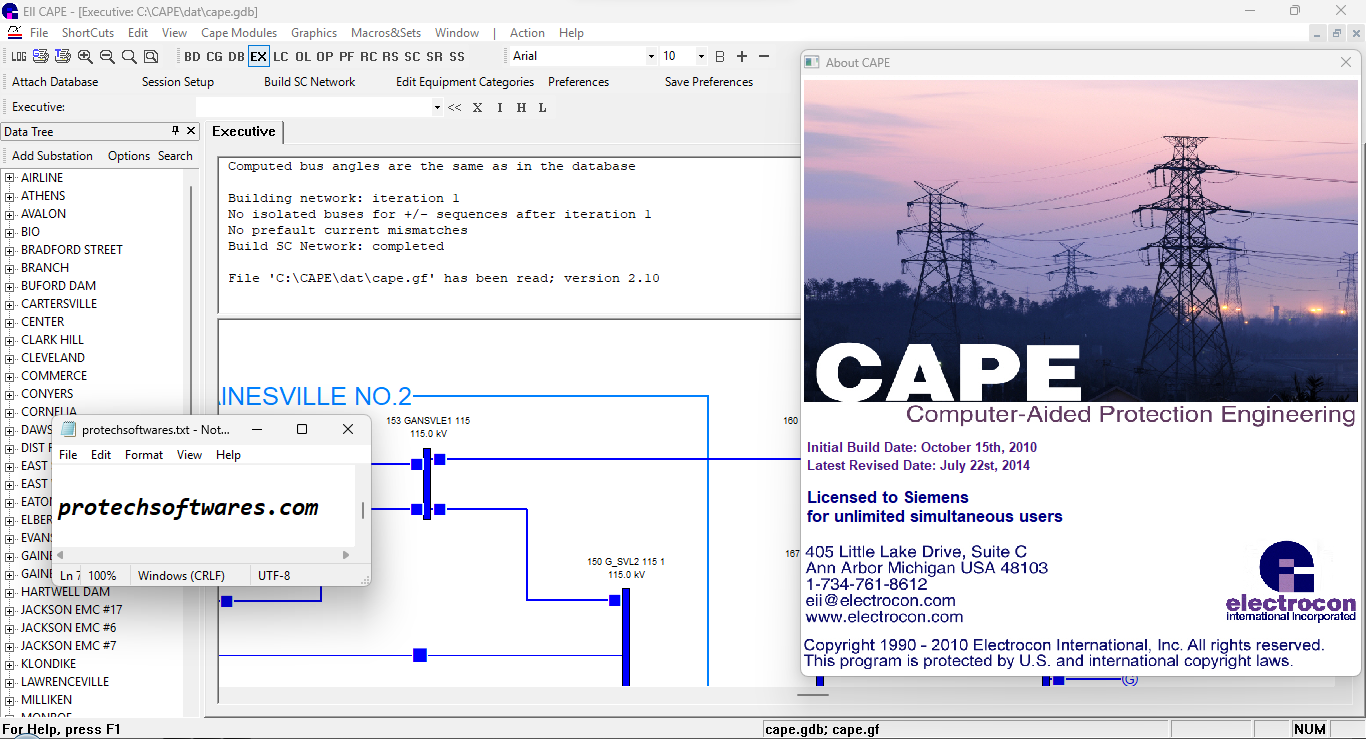Expand the CARTERSVILLE substation node
This screenshot has height=739, width=1366.
[x=10, y=304]
